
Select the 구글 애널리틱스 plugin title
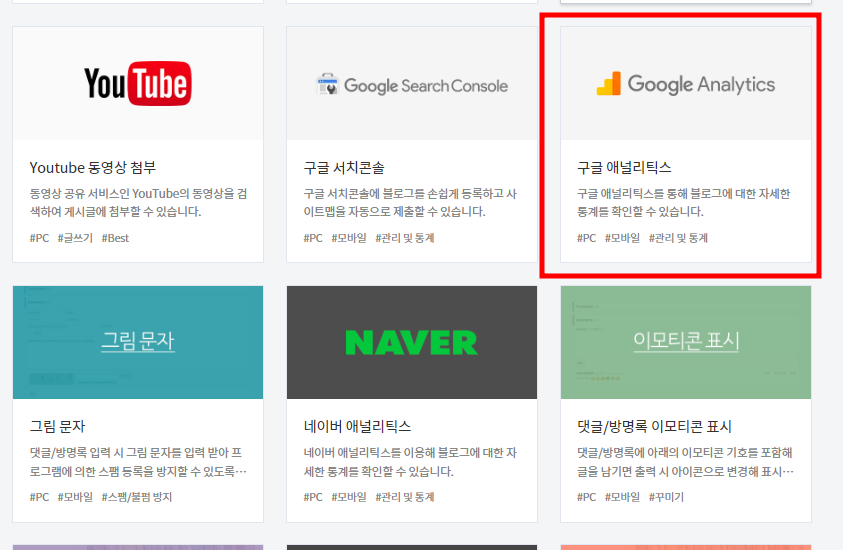(x=624, y=168)
